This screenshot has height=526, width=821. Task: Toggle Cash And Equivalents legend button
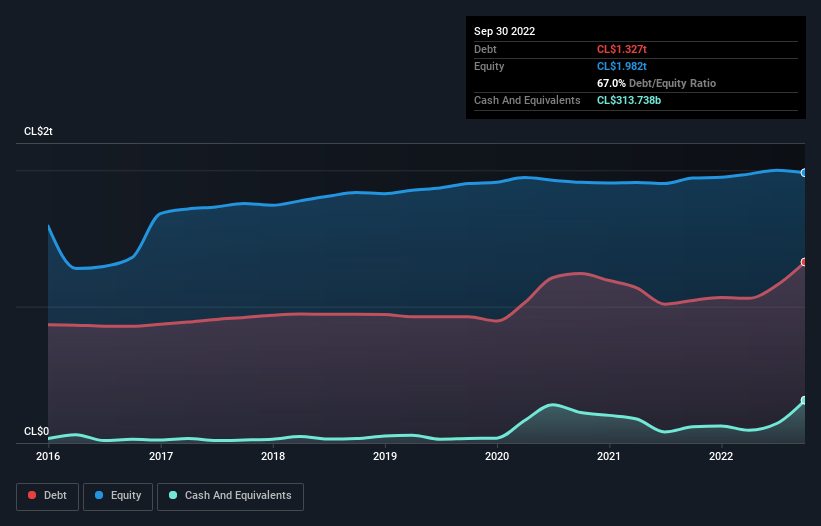click(230, 496)
